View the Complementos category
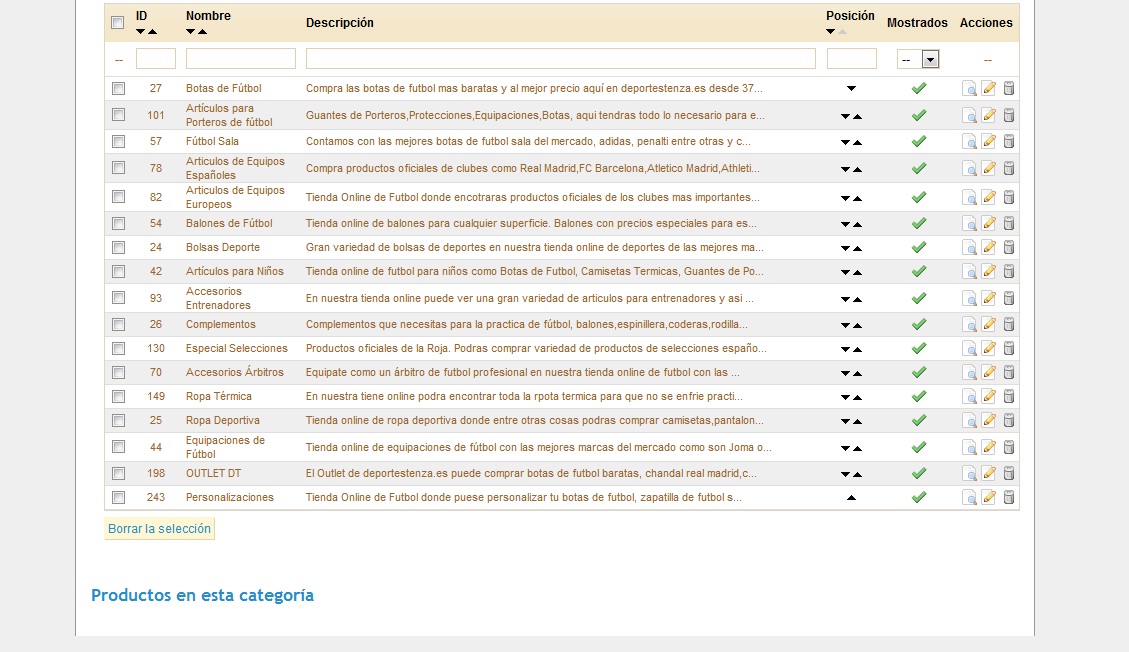1129x652 pixels. click(970, 325)
